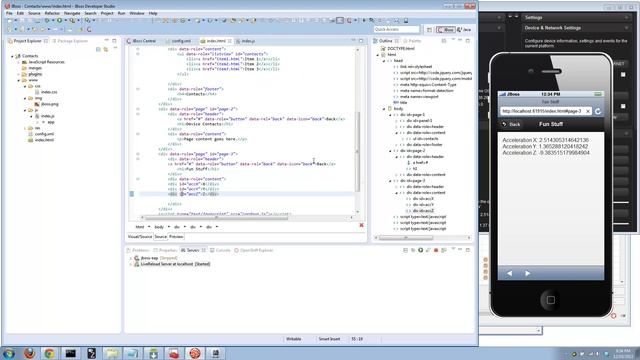
Task: Start the server with green run icon
Action: (420, 250)
